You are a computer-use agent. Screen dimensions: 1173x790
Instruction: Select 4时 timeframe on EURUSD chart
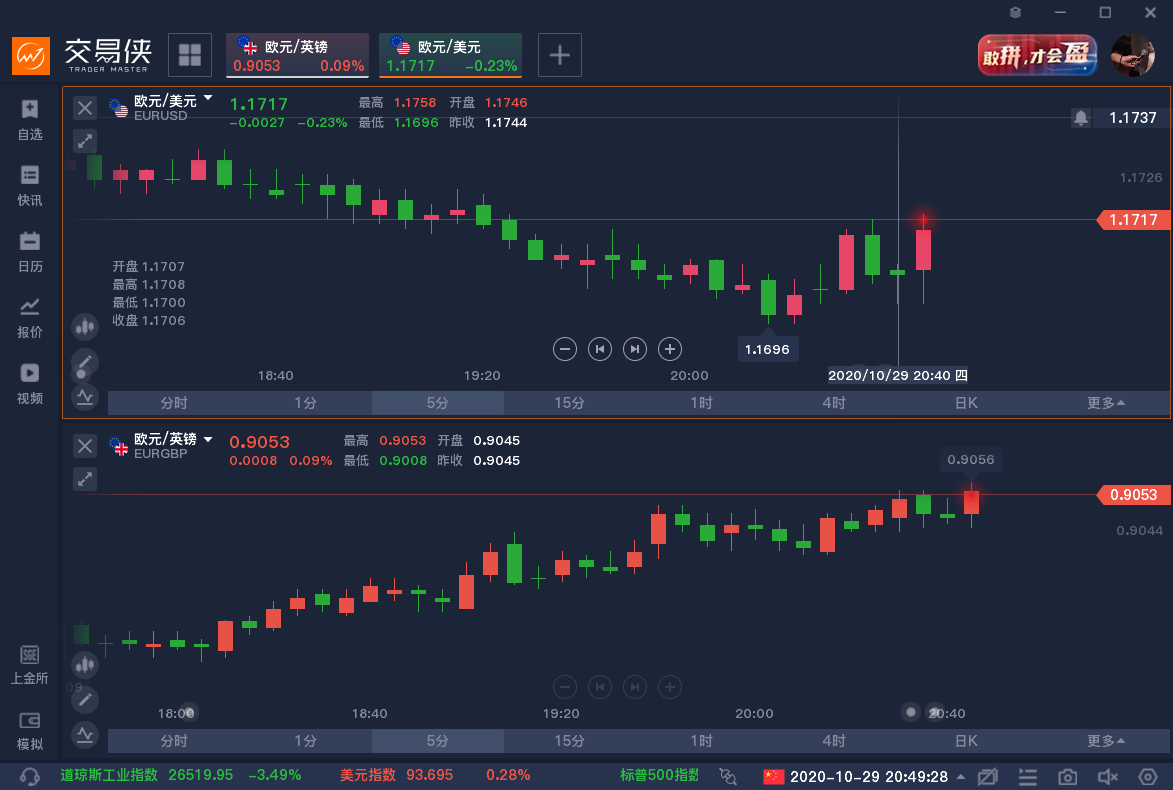coord(834,402)
